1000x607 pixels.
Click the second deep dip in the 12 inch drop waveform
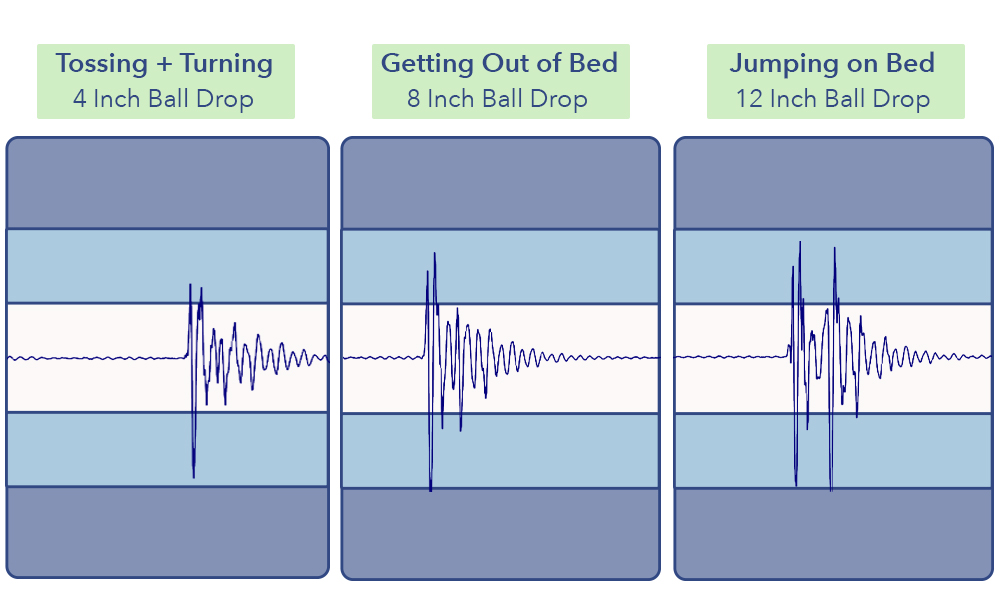point(832,489)
